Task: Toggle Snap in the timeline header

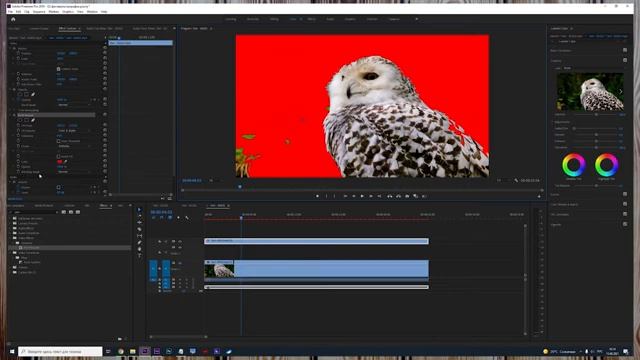Action: tap(162, 218)
